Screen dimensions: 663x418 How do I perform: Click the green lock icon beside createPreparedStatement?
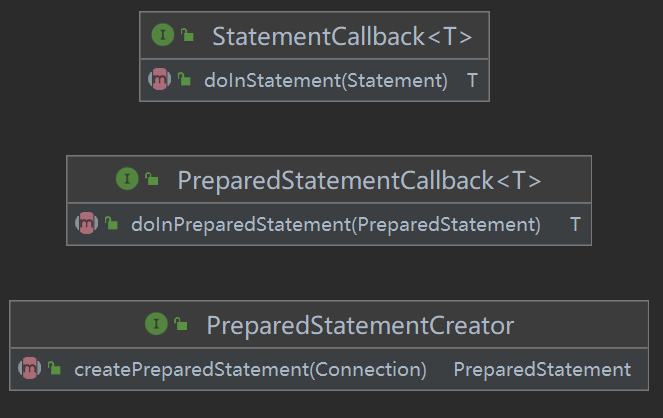pos(55,370)
